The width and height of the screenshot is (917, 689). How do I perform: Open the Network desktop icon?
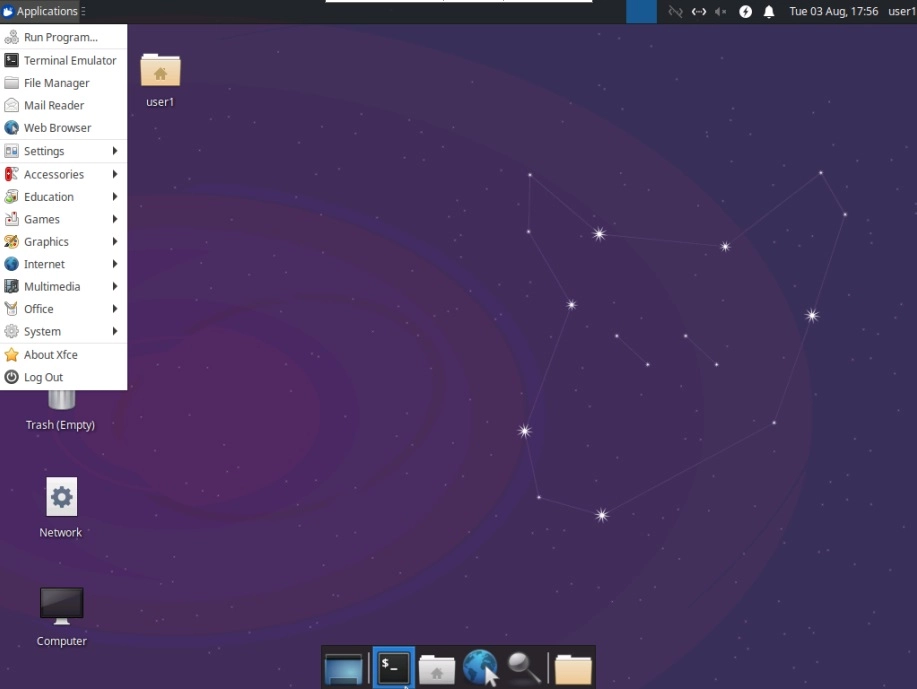pos(61,507)
